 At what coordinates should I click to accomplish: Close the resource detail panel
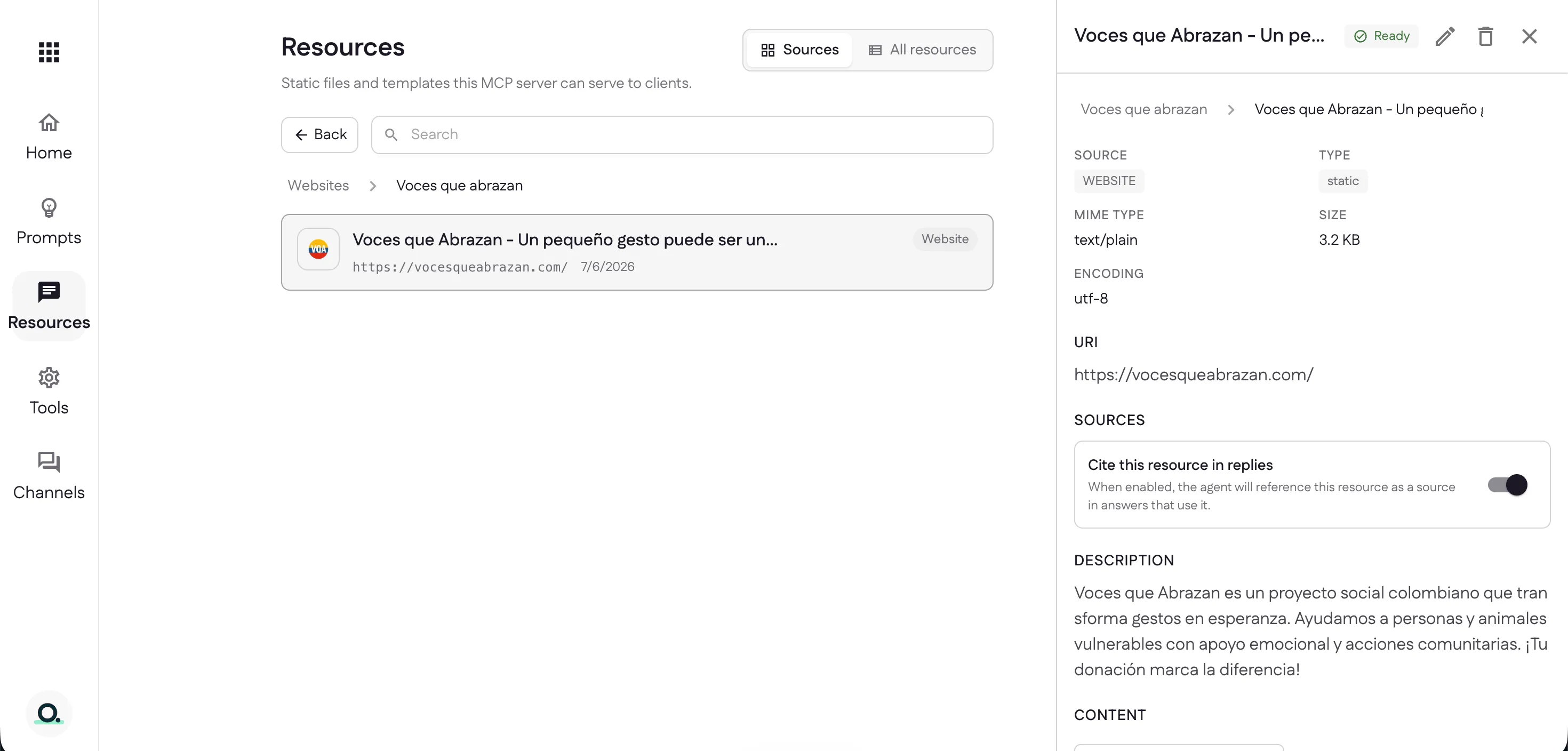click(1529, 36)
